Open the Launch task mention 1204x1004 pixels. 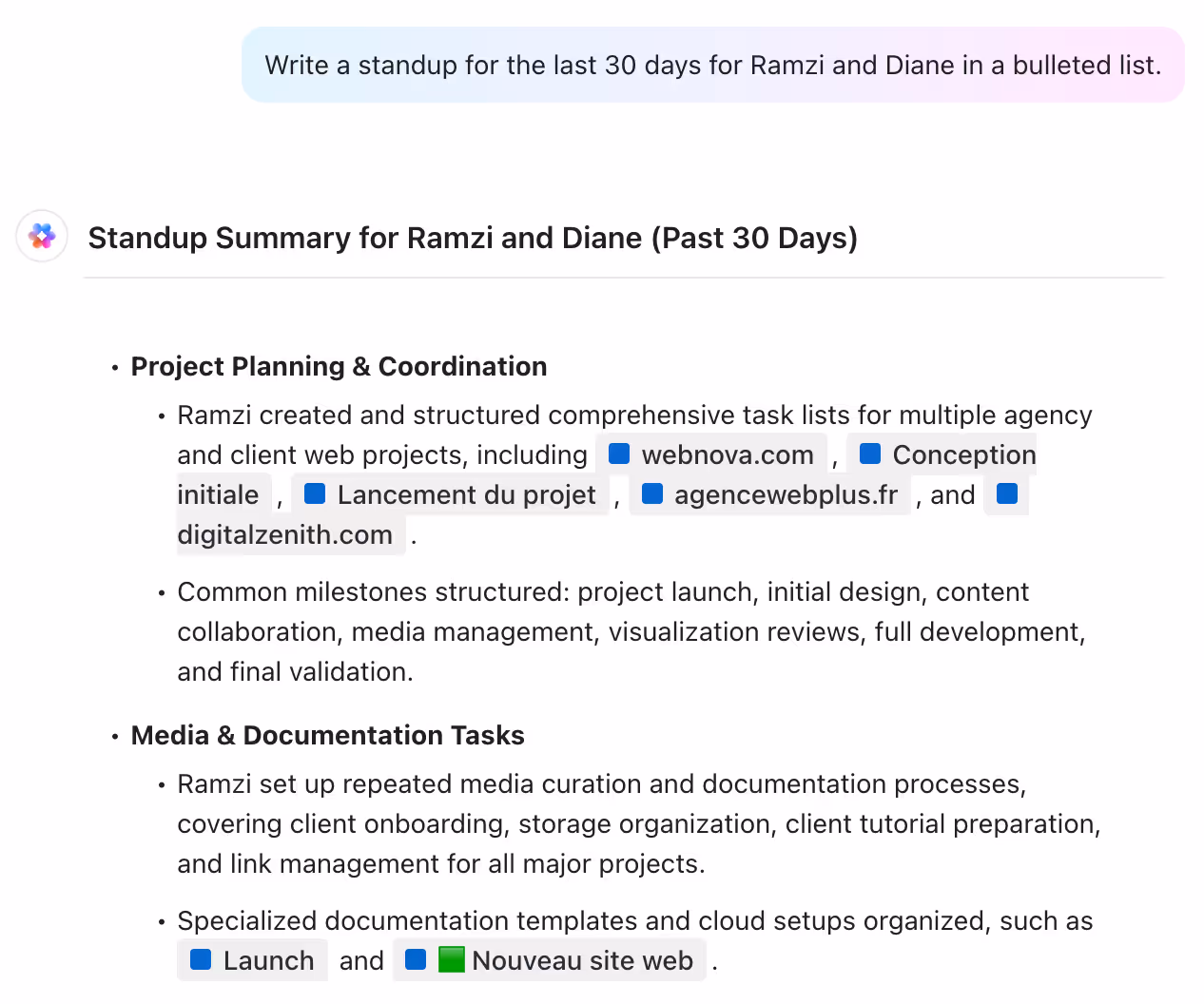click(x=268, y=961)
